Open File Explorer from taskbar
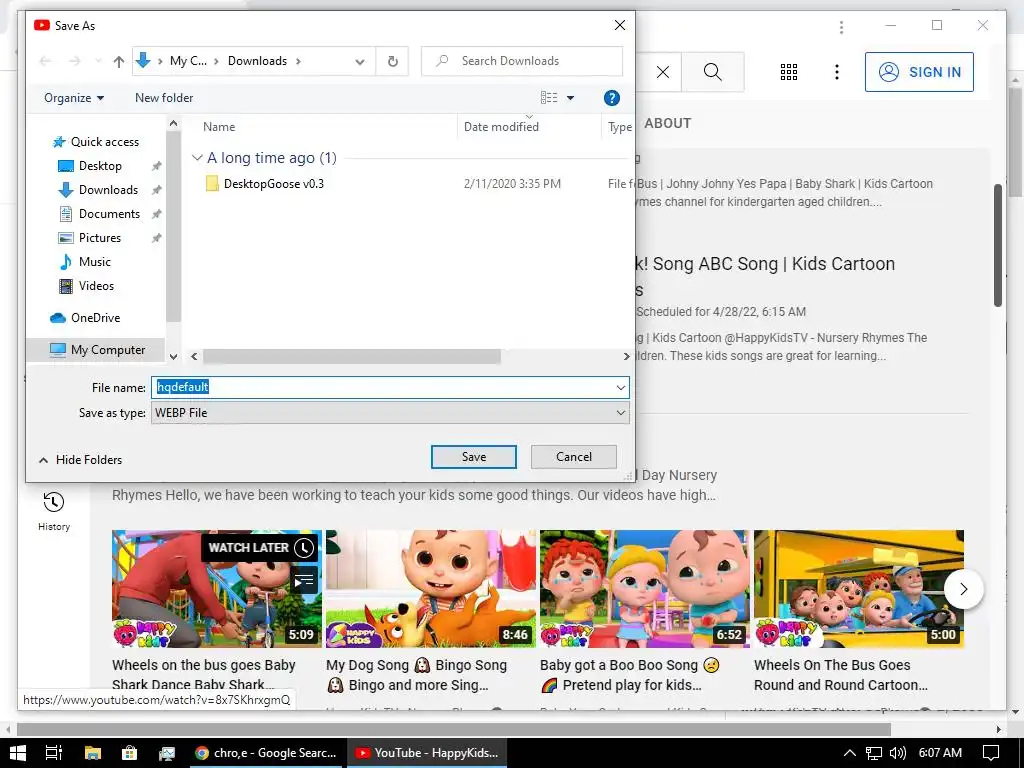This screenshot has width=1024, height=768. point(93,753)
